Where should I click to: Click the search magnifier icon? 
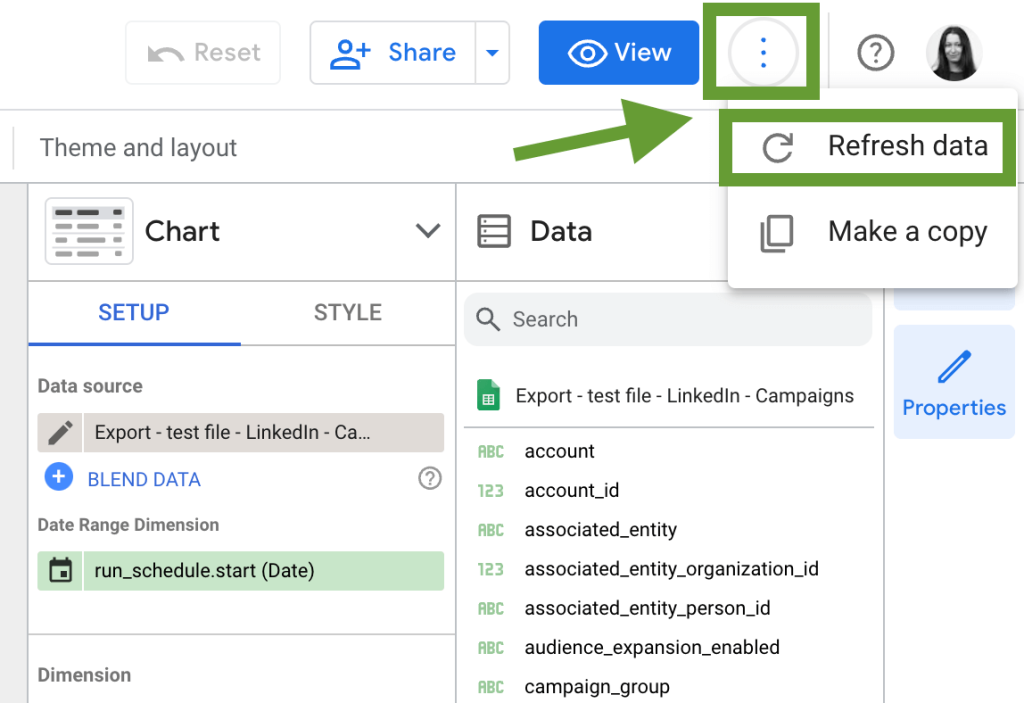point(487,319)
